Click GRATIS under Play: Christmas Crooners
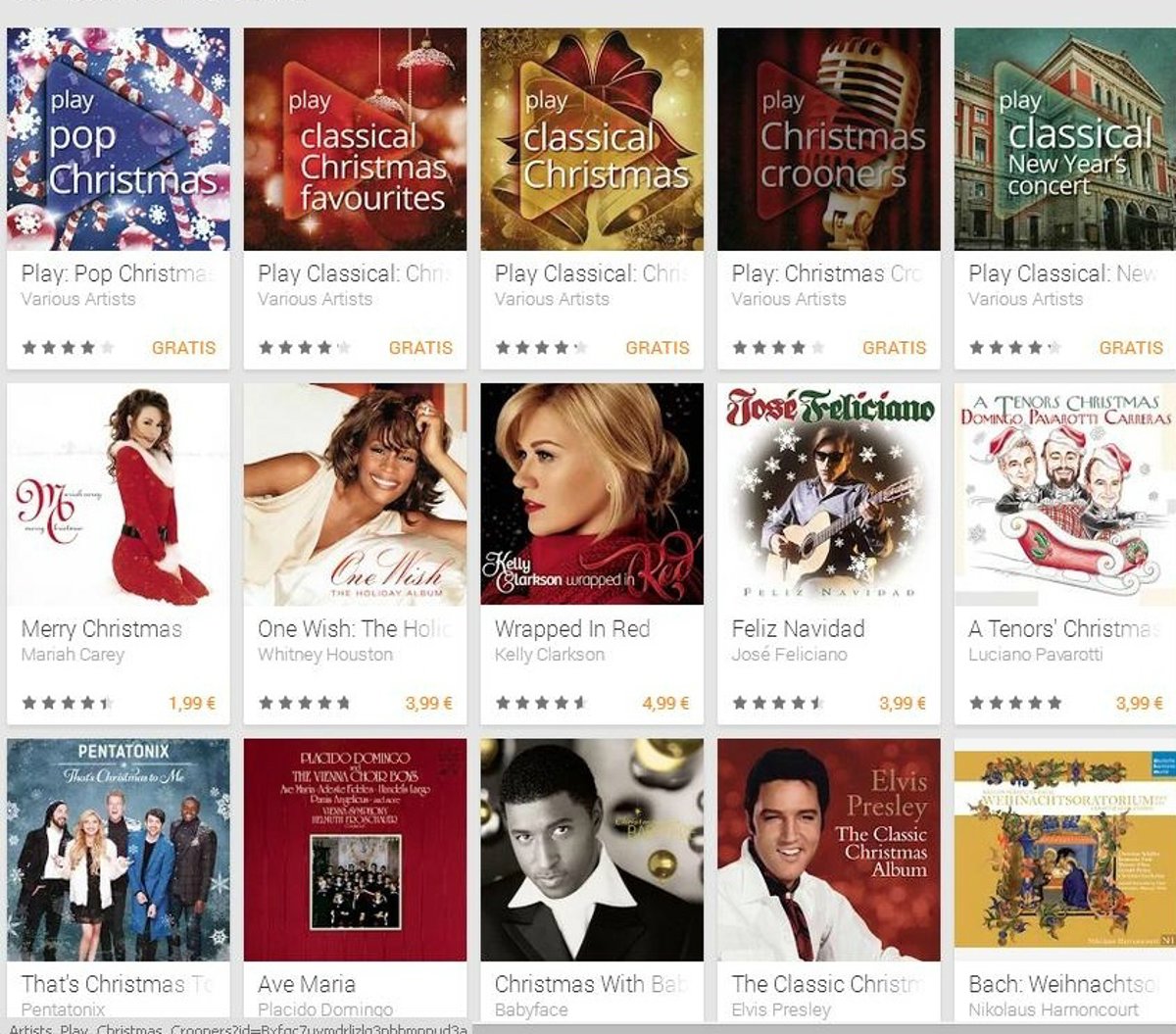 tap(894, 348)
